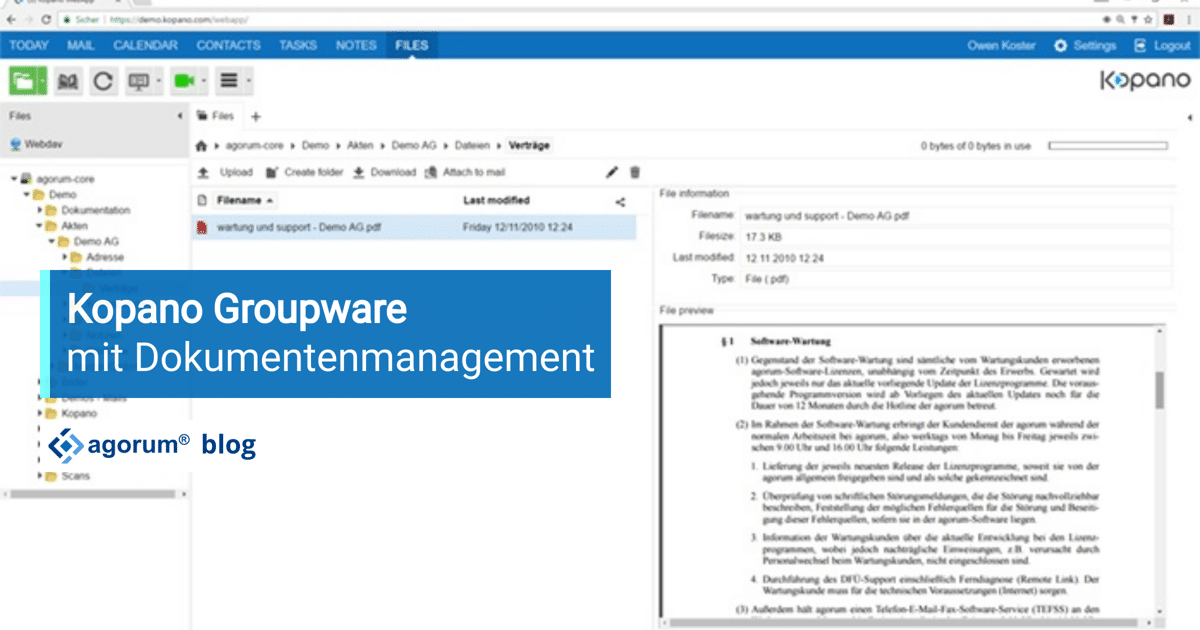1200x630 pixels.
Task: Open the dropdown arrow beside the hamburger icon
Action: (x=248, y=81)
